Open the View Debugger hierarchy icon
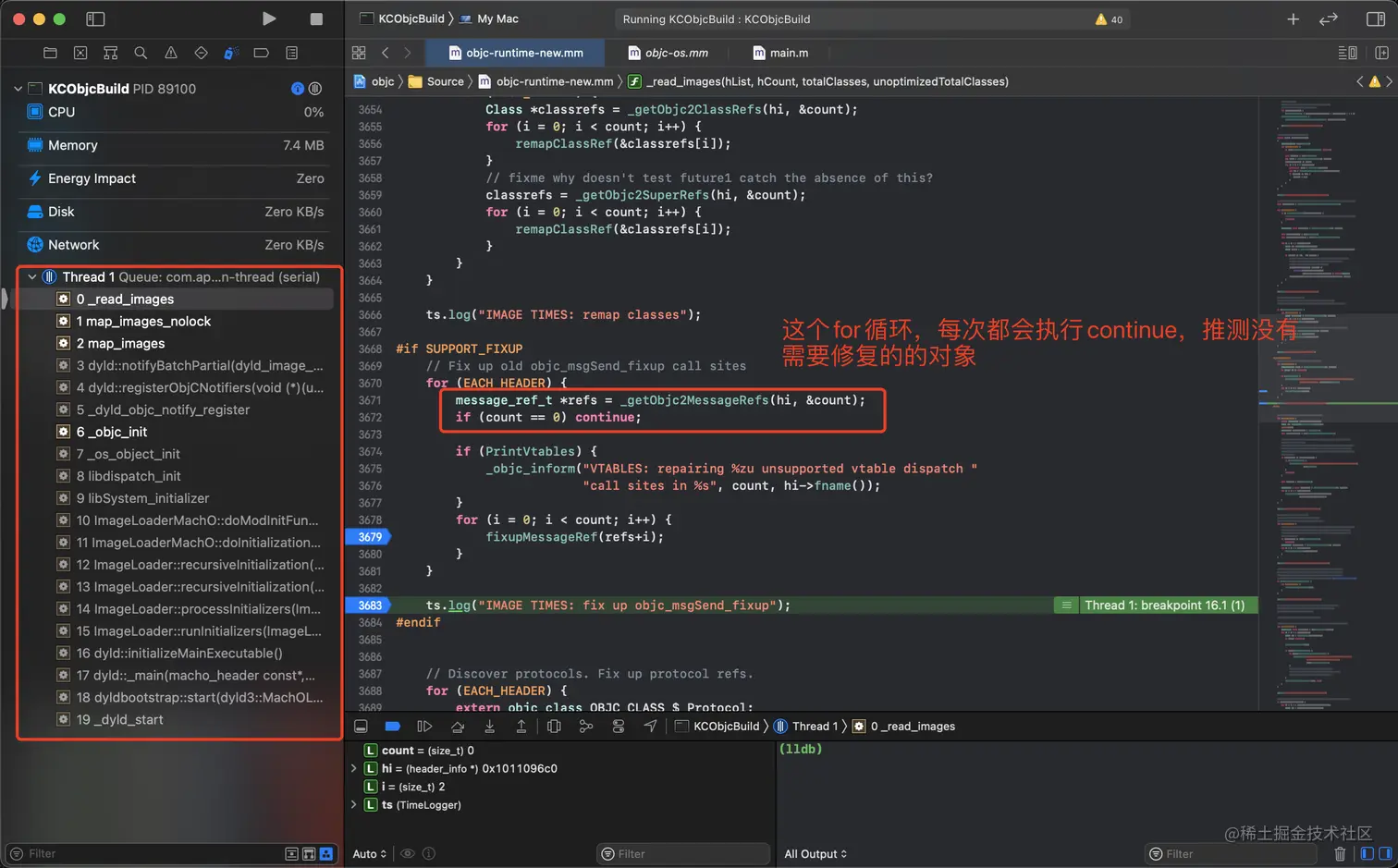 pos(553,727)
